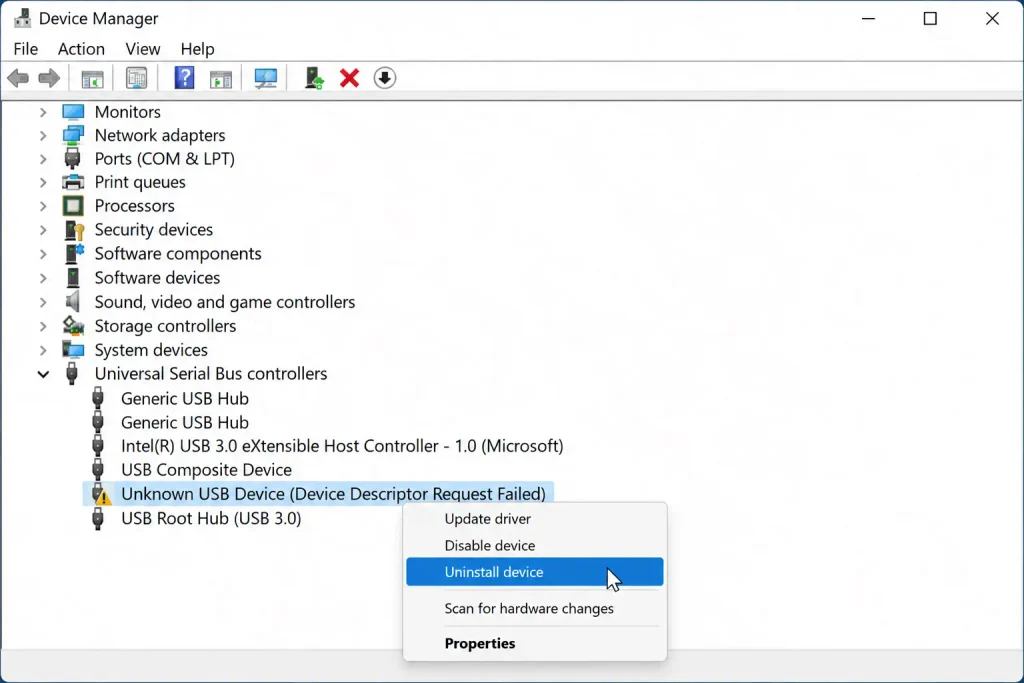Viewport: 1024px width, 683px height.
Task: Click the red X Uninstall device icon
Action: coord(349,78)
